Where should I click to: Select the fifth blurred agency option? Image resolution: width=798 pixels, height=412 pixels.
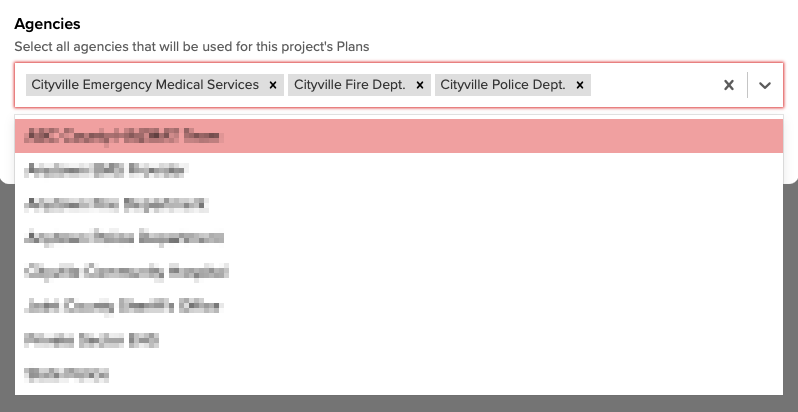(x=399, y=272)
